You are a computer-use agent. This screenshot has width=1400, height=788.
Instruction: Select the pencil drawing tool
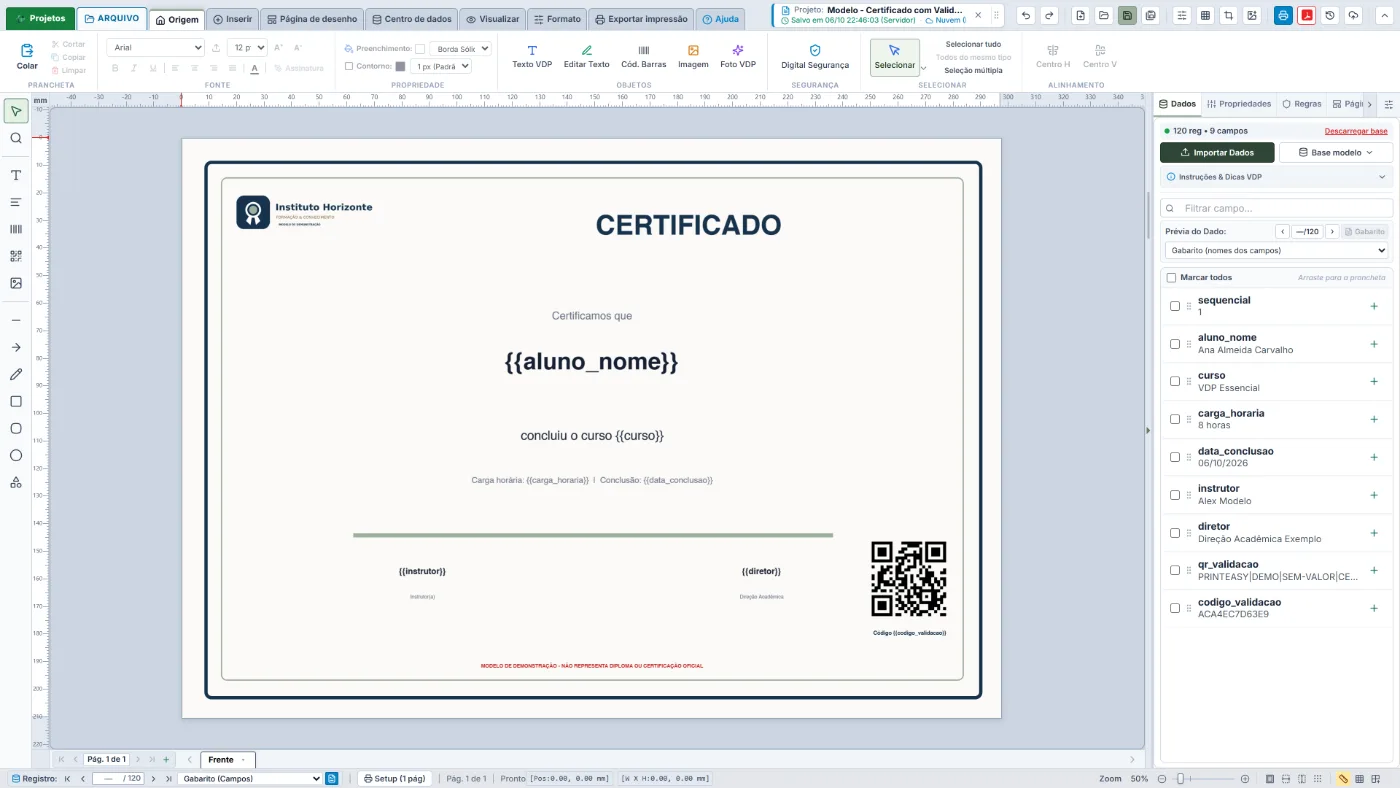coord(16,374)
